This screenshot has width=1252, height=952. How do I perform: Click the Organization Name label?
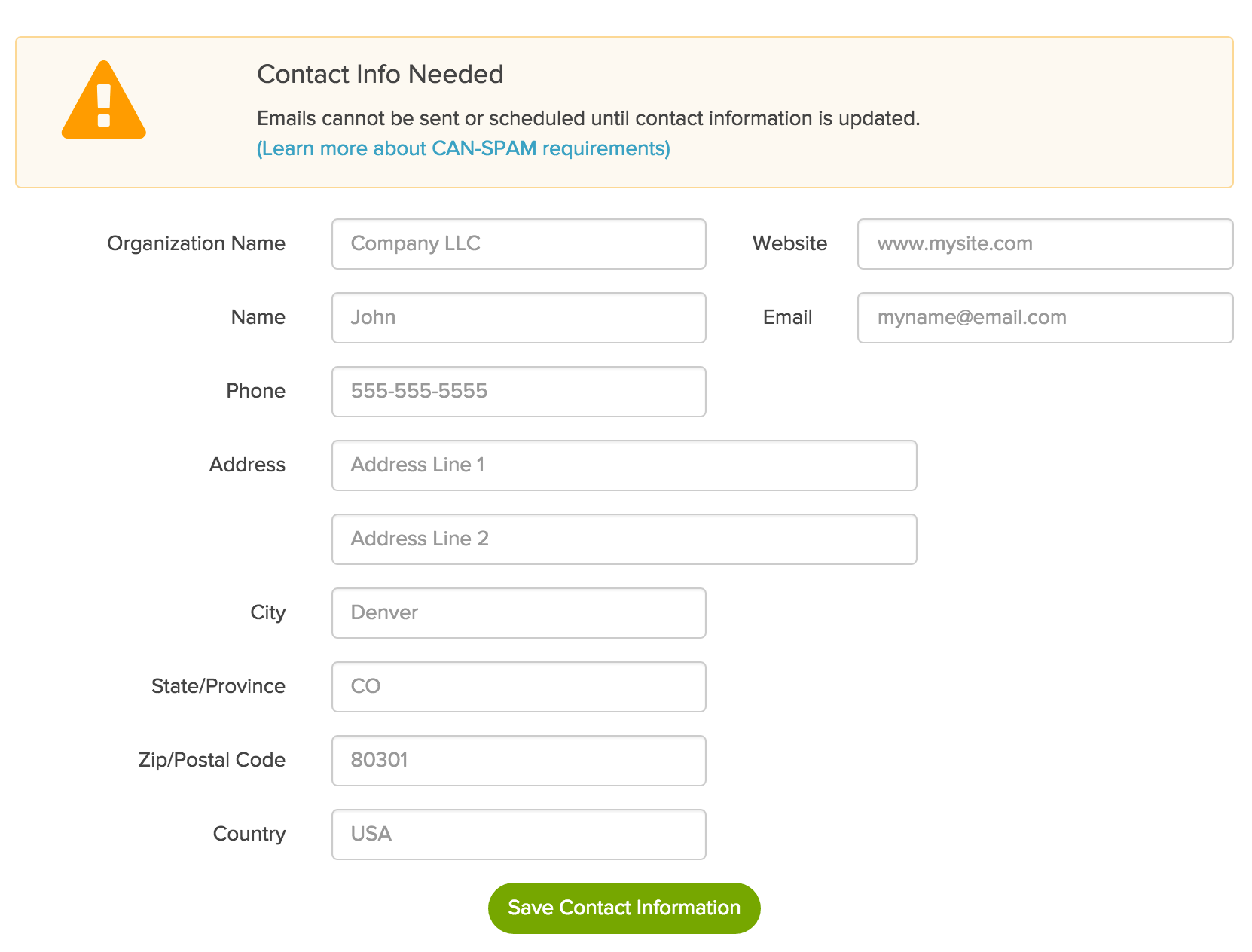tap(196, 243)
